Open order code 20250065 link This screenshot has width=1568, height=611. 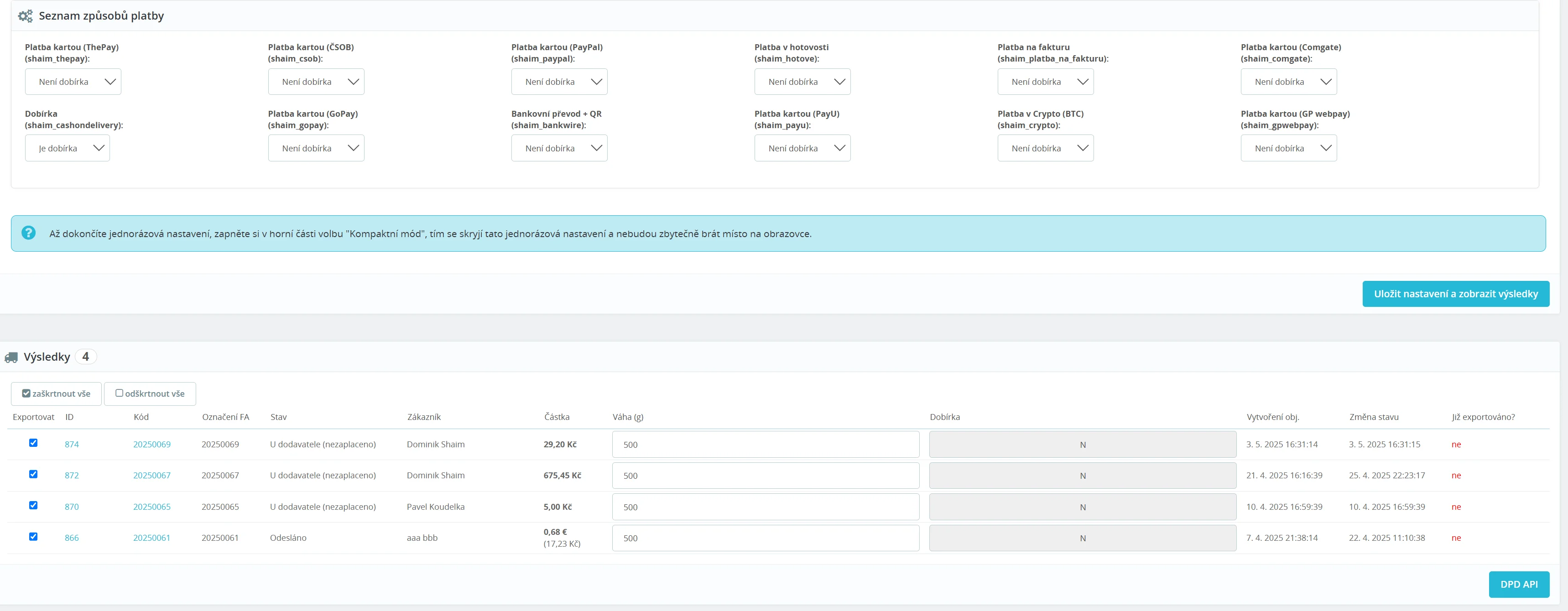point(151,507)
